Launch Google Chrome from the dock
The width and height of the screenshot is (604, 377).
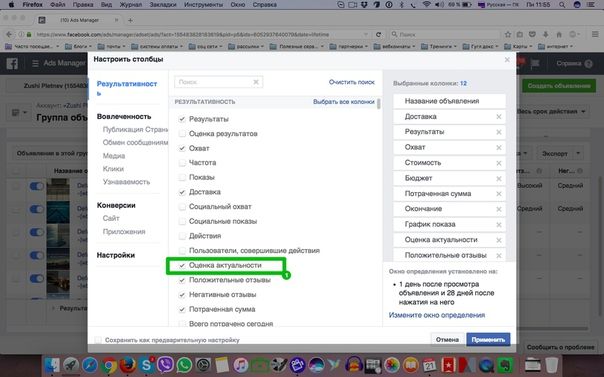click(x=109, y=365)
